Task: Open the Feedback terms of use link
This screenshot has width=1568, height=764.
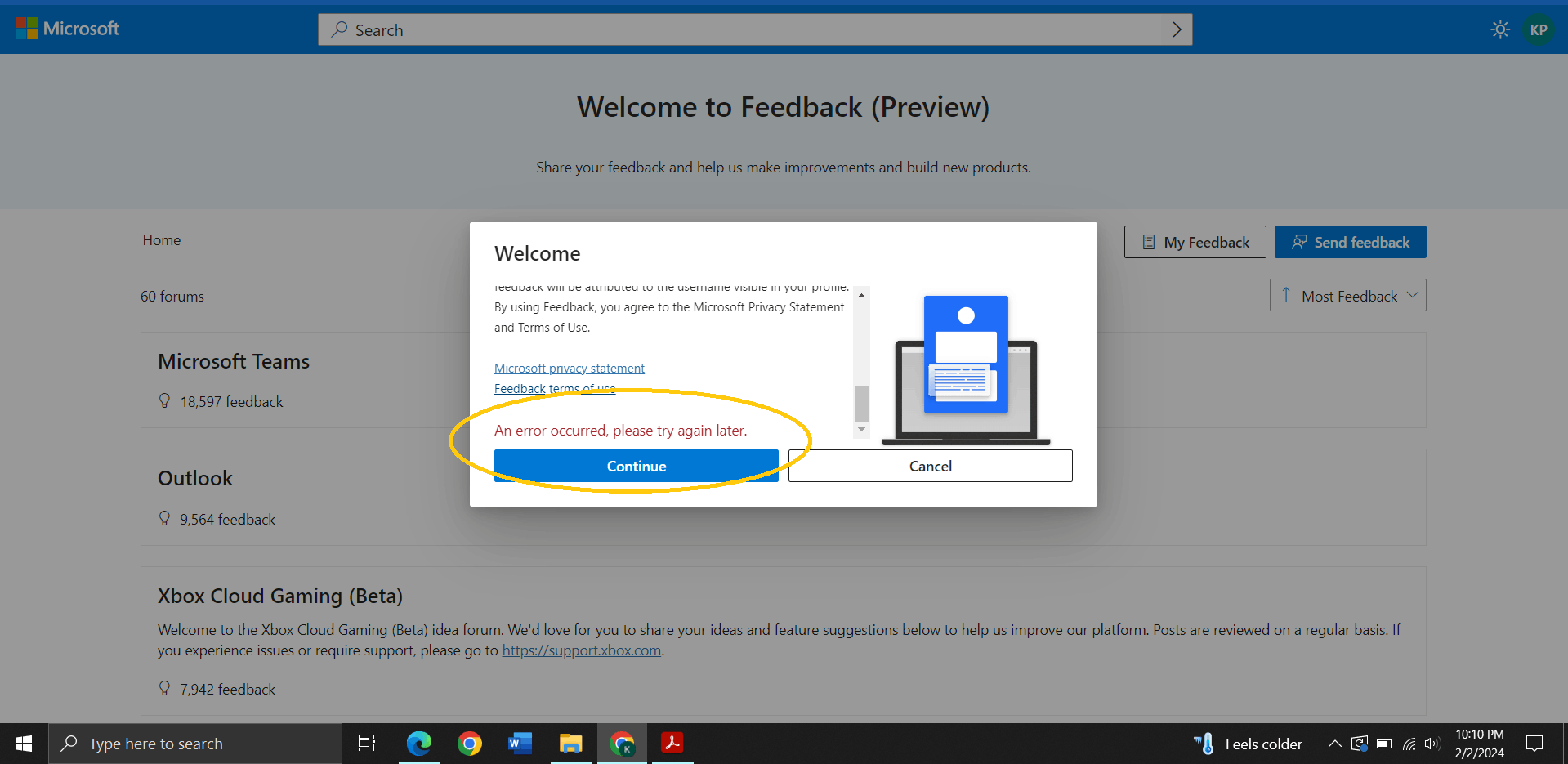Action: click(555, 389)
